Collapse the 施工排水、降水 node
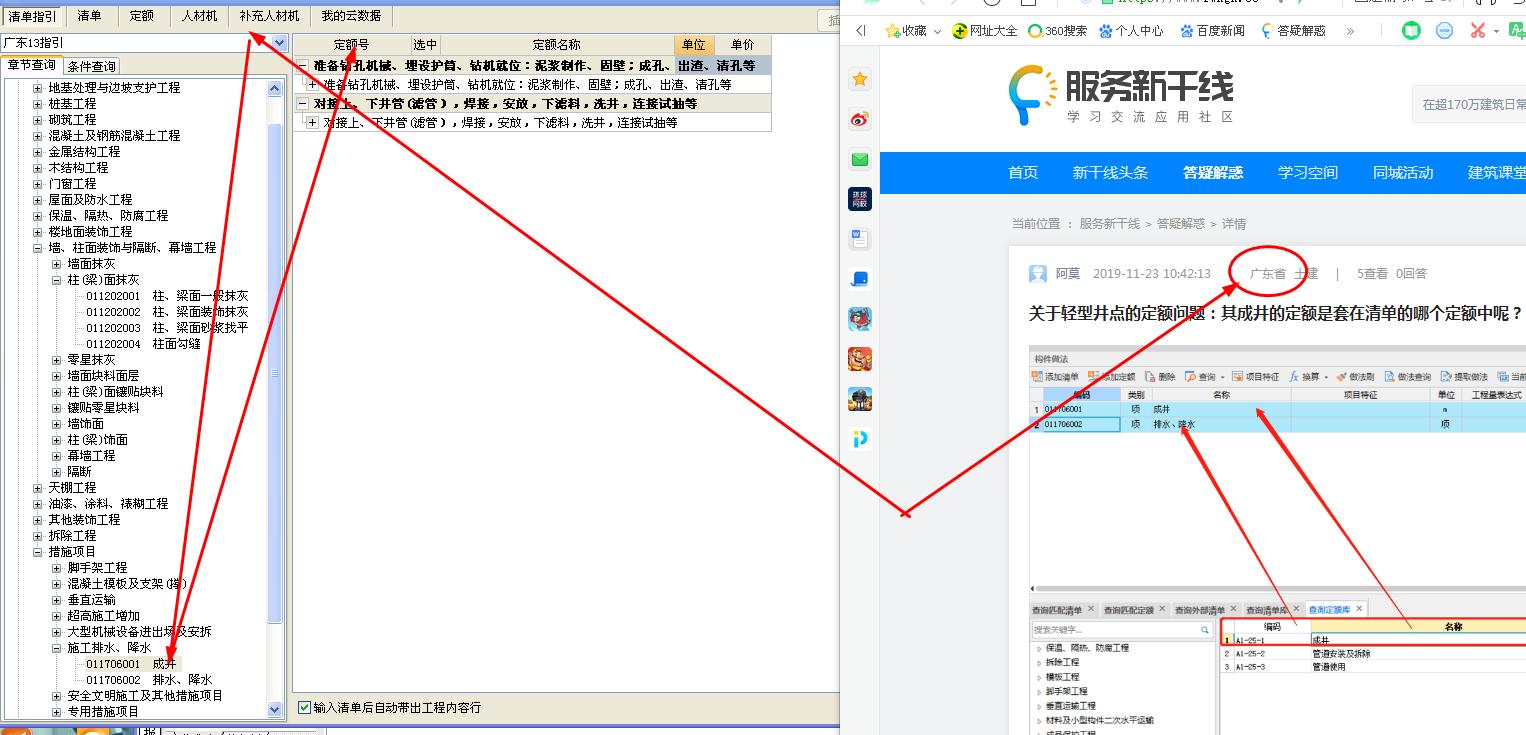The width and height of the screenshot is (1526, 735). pos(57,648)
